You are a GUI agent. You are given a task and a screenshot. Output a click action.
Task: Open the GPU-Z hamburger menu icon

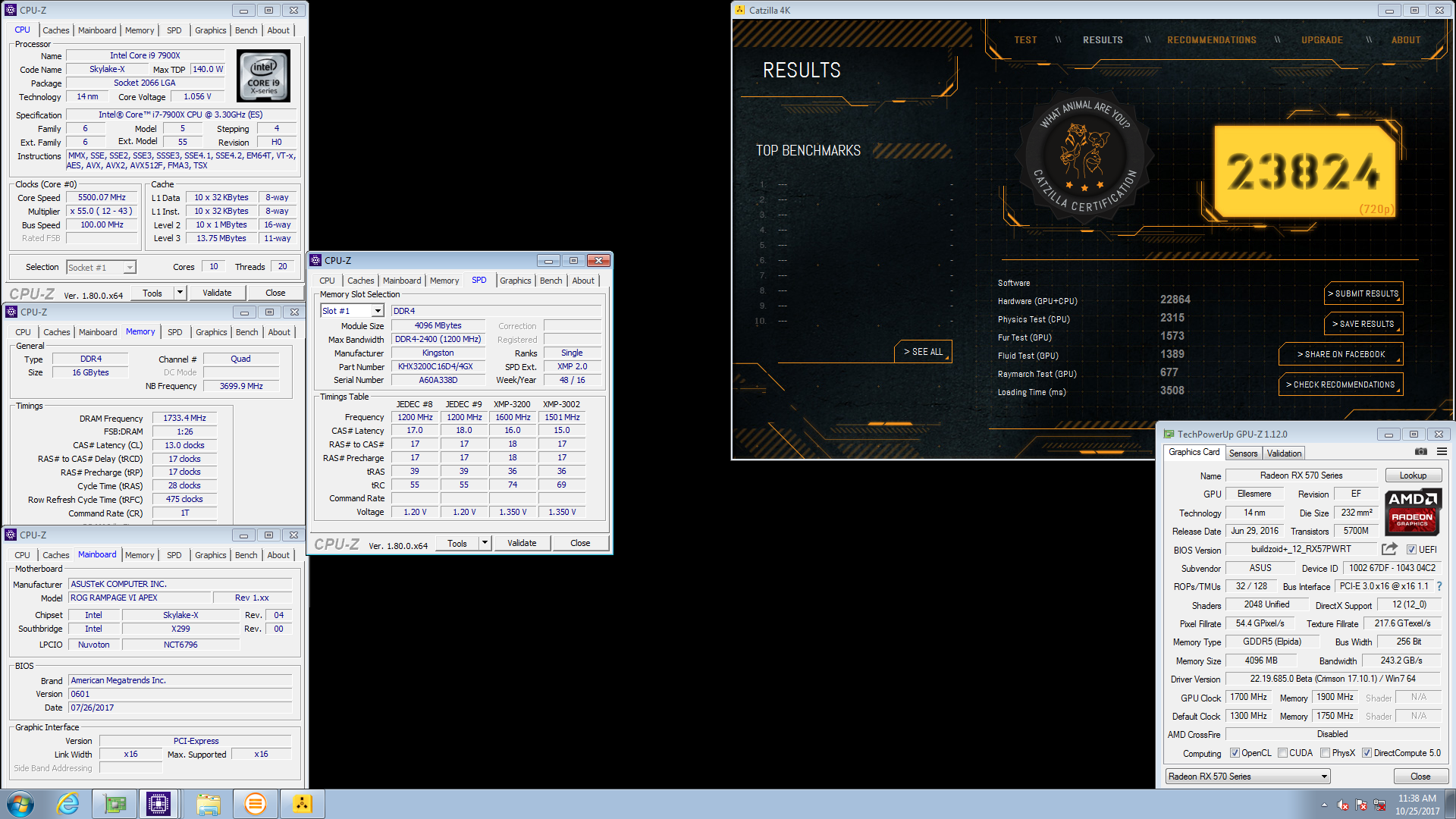1442,452
